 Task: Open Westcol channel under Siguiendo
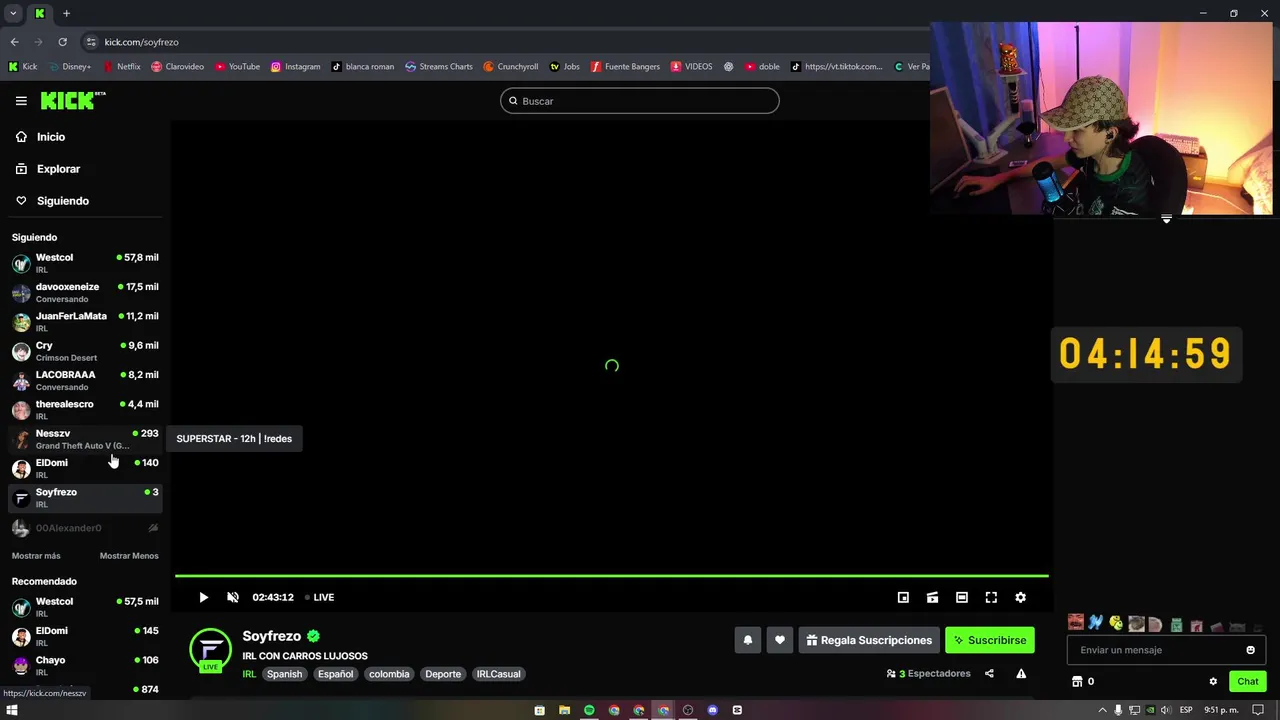click(x=85, y=263)
